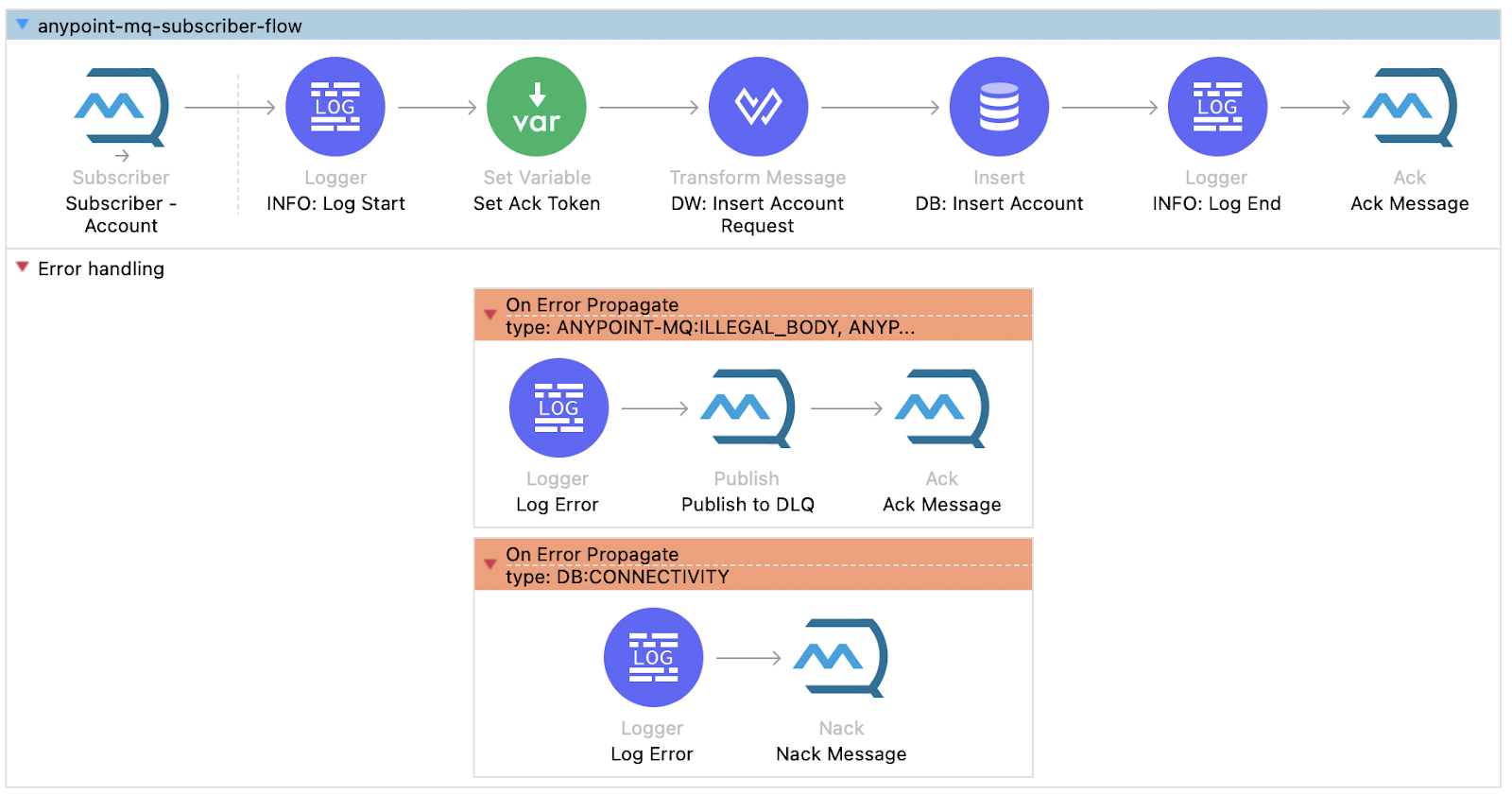Click the INFO: Log End logger icon
Viewport: 1512px width, 795px height.
tap(1217, 107)
